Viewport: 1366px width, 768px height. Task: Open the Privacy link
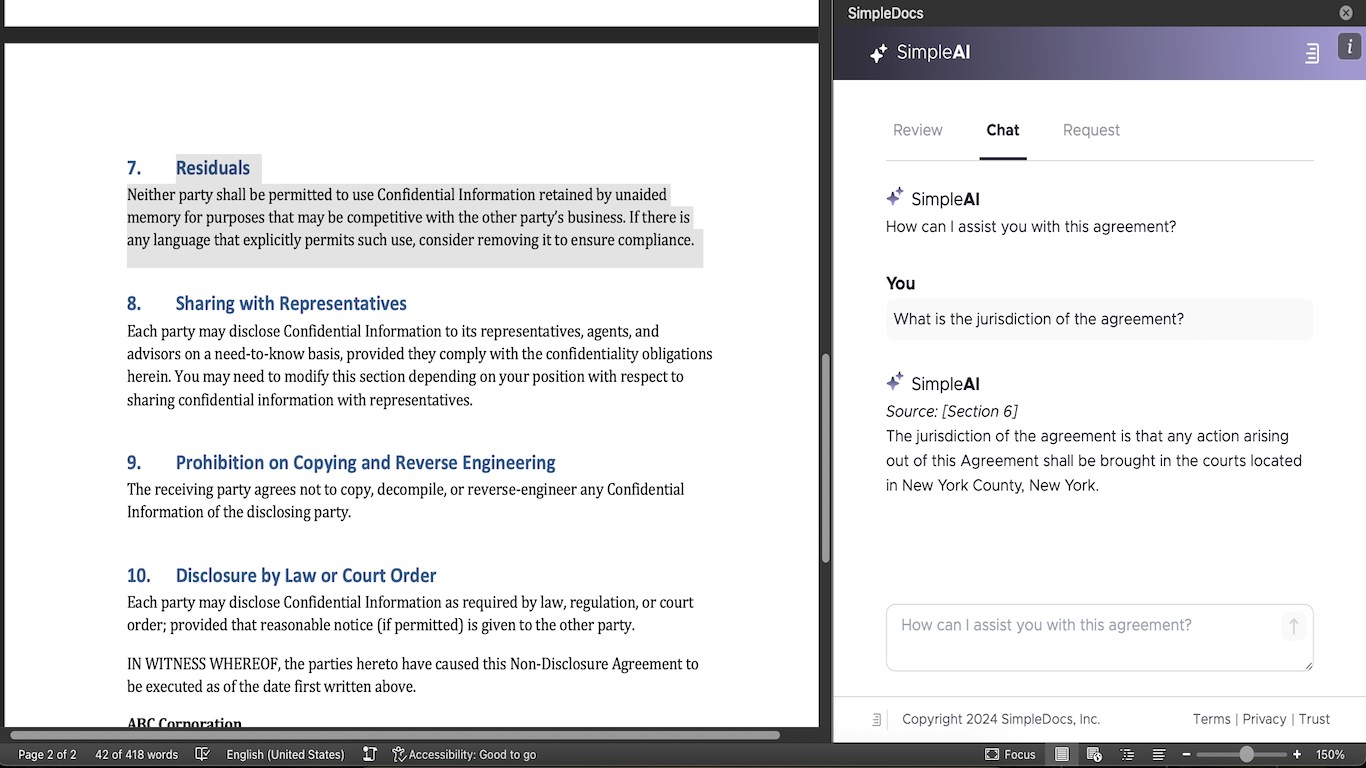pyautogui.click(x=1264, y=719)
